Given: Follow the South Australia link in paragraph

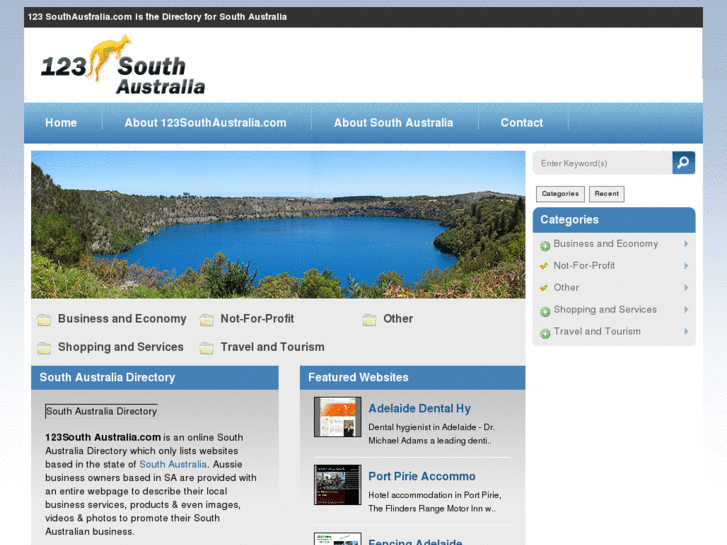Looking at the screenshot, I should (x=173, y=464).
